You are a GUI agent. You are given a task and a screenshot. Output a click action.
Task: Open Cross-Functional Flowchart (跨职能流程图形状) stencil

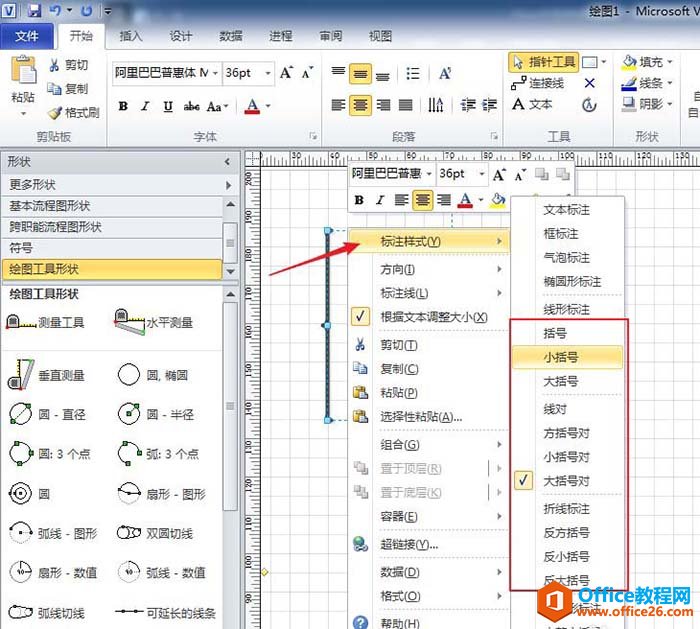[x=112, y=227]
